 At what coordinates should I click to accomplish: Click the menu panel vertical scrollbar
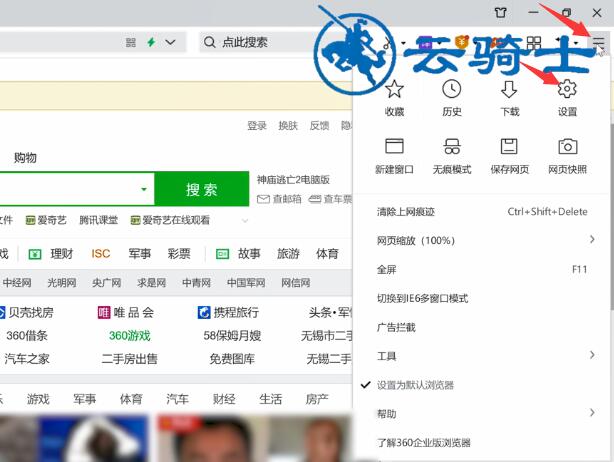click(x=612, y=216)
